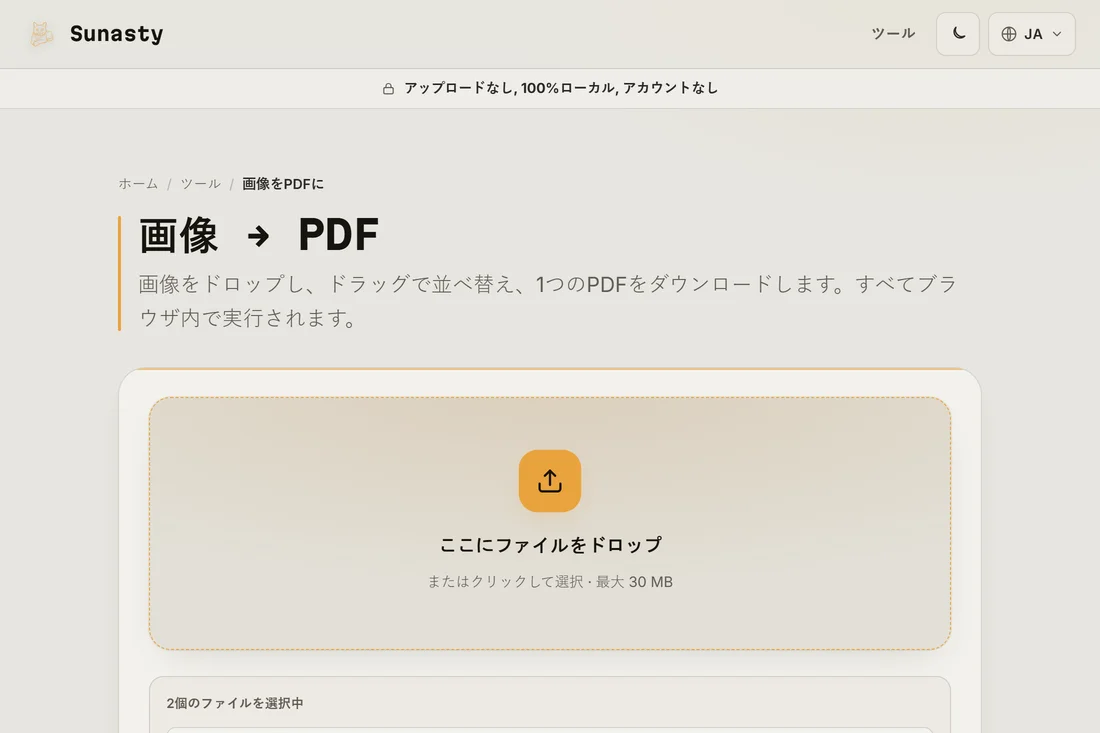Select the アップロードなし, 100%ローカル banner text
This screenshot has height=733, width=1100.
pyautogui.click(x=561, y=88)
